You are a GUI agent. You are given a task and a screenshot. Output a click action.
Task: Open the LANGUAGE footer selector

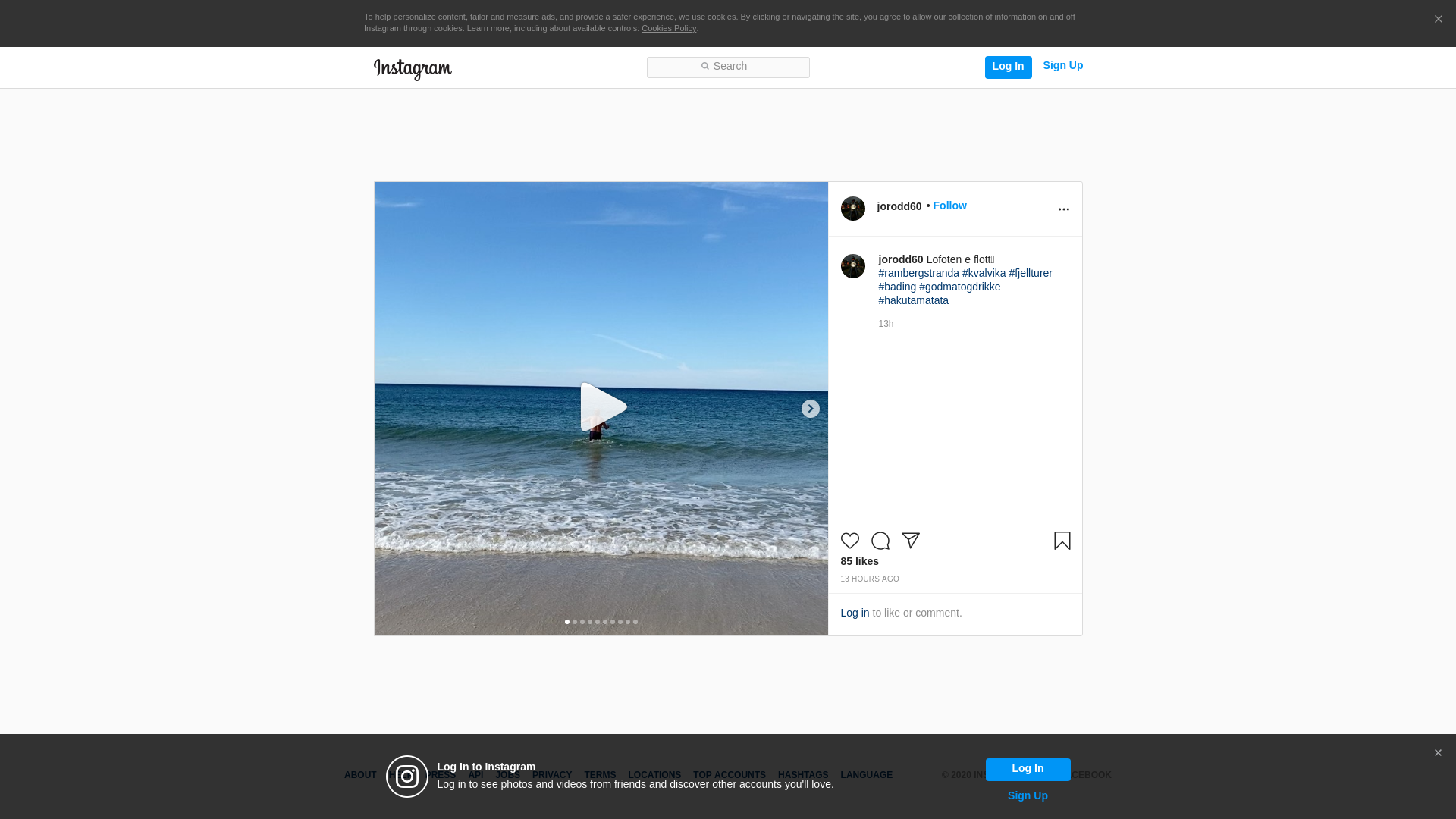[866, 775]
